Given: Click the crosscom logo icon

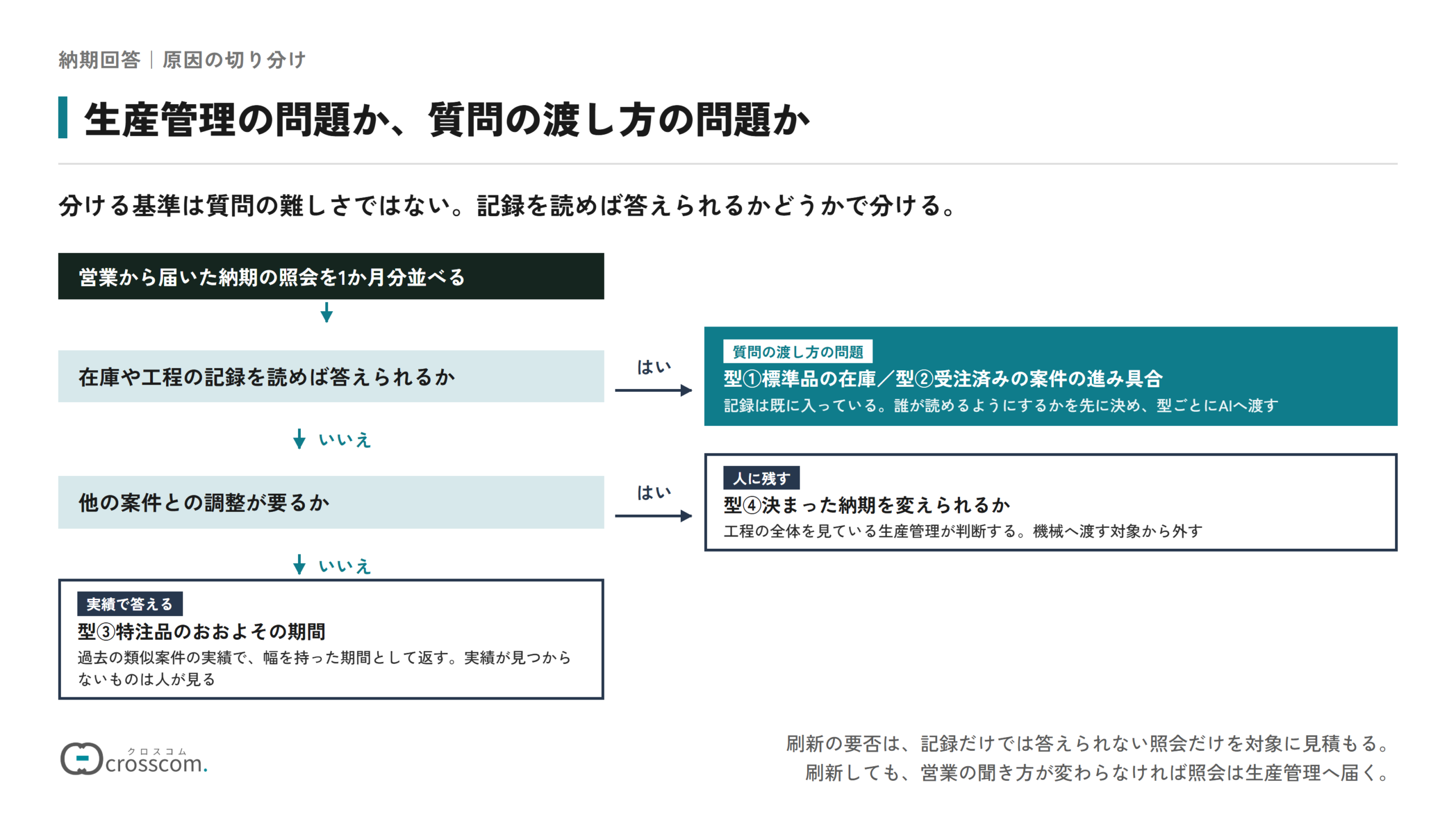Looking at the screenshot, I should pyautogui.click(x=81, y=758).
